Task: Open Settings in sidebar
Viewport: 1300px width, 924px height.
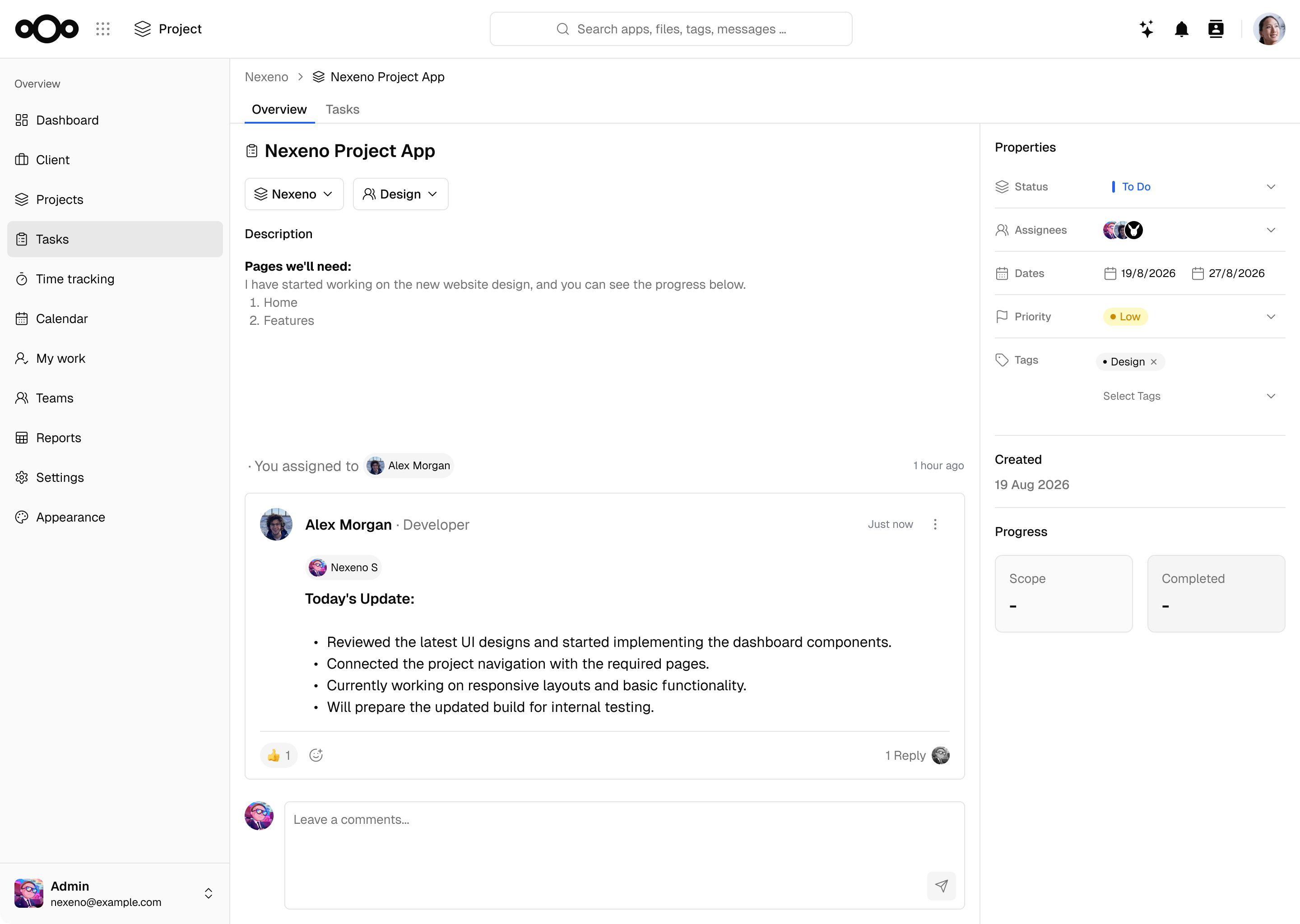Action: [x=115, y=477]
